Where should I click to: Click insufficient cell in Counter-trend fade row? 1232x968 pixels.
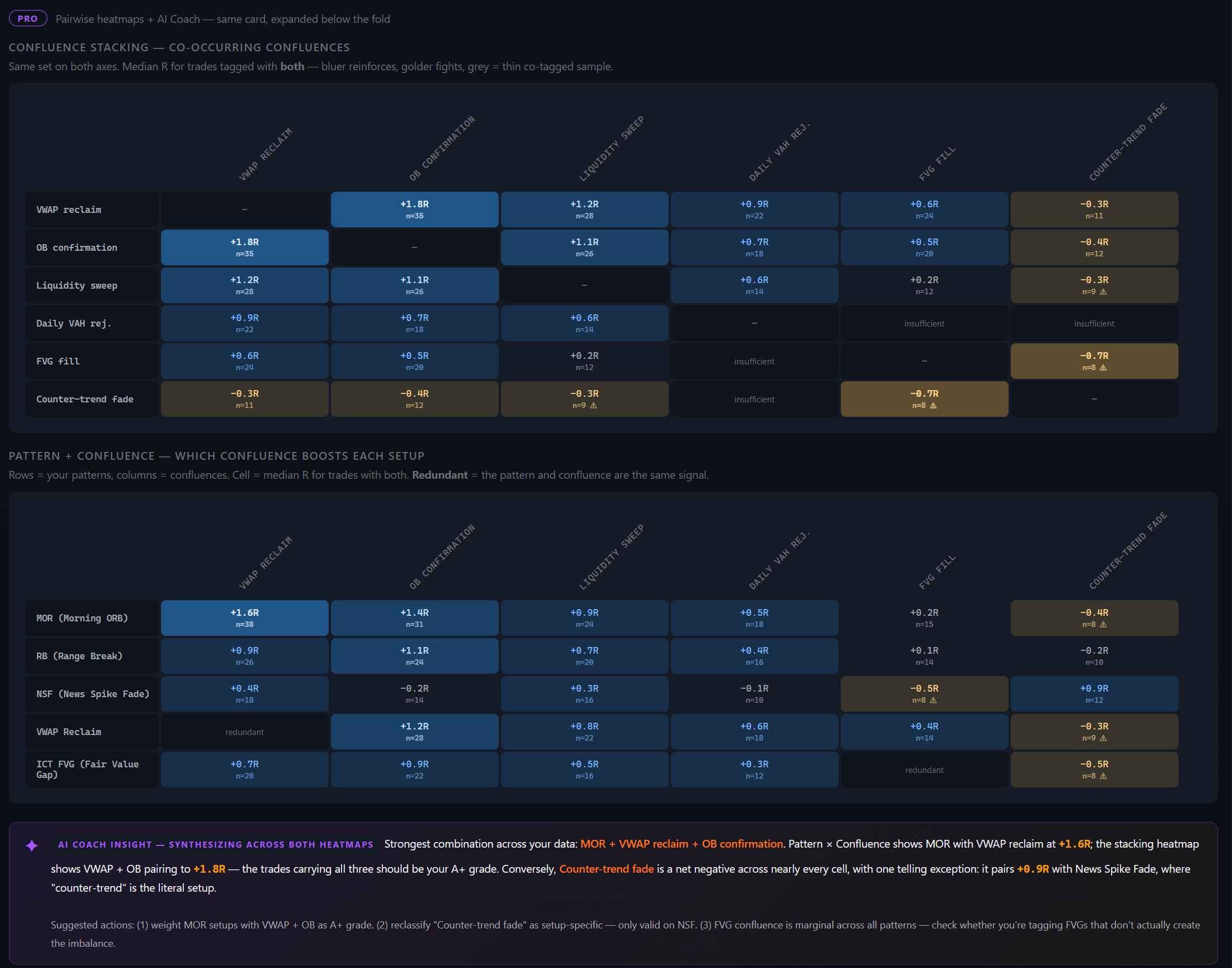(x=755, y=400)
